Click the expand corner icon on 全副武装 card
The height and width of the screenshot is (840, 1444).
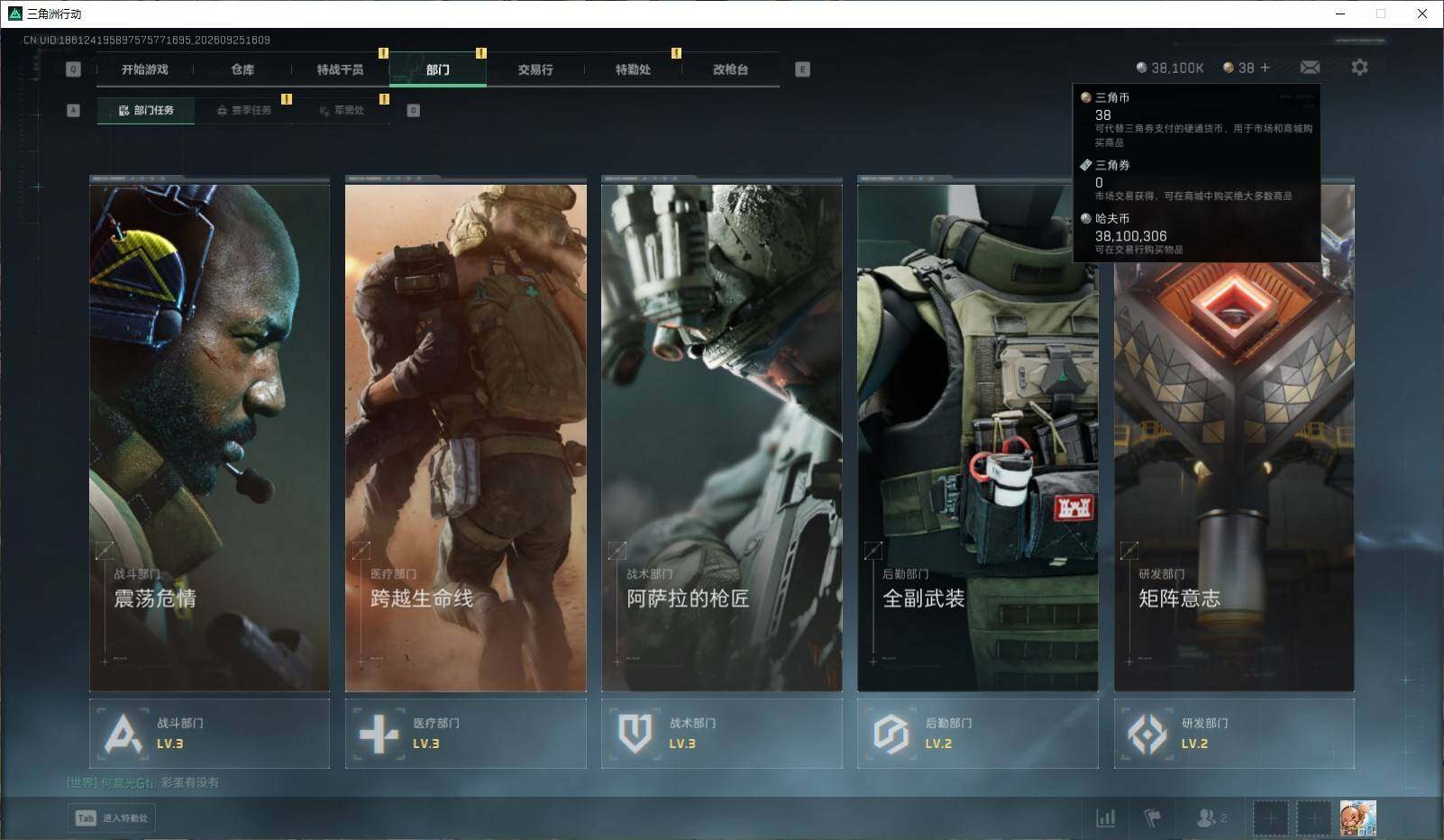tap(873, 550)
